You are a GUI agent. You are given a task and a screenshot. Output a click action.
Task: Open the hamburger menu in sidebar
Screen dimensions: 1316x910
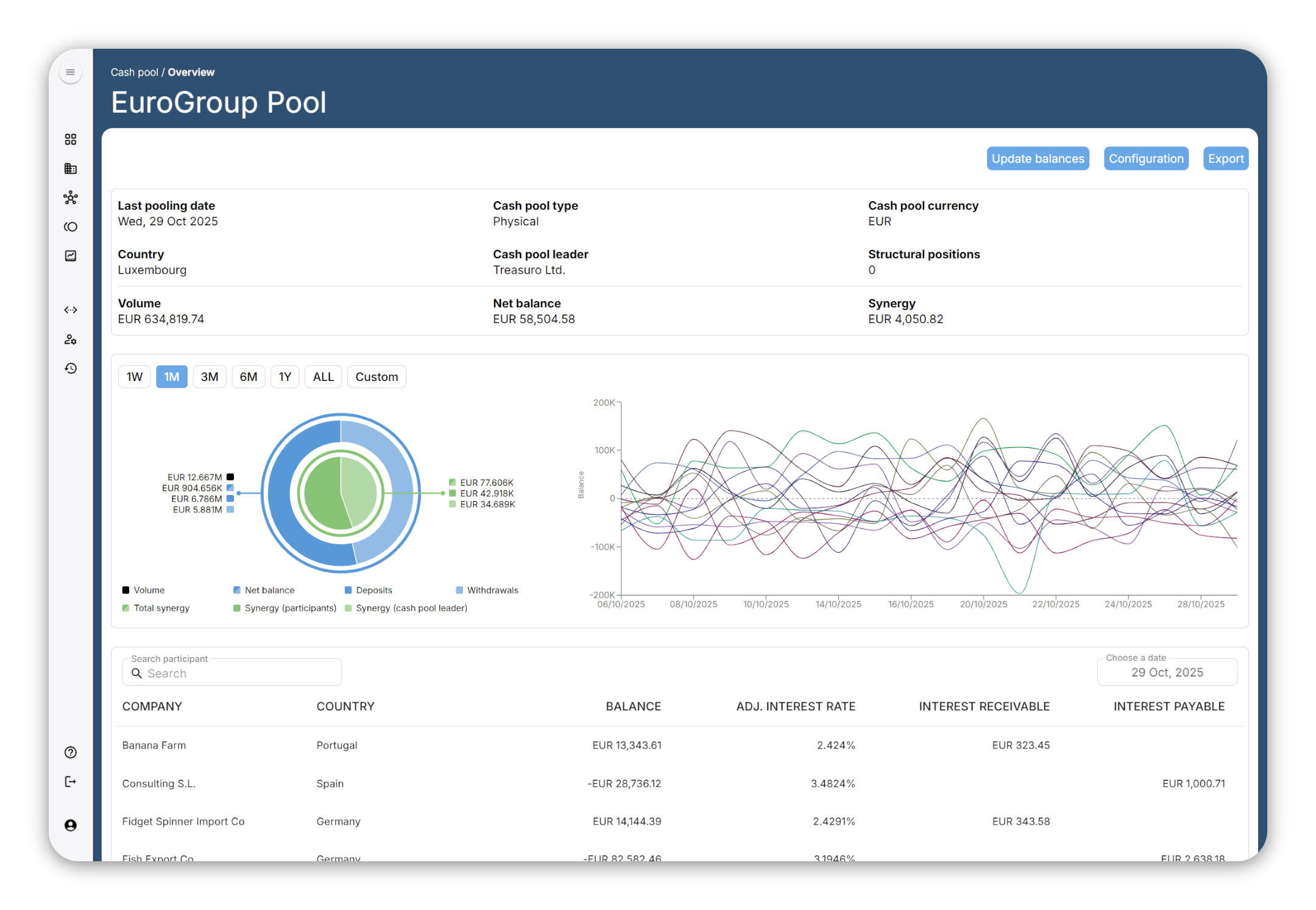pos(71,73)
